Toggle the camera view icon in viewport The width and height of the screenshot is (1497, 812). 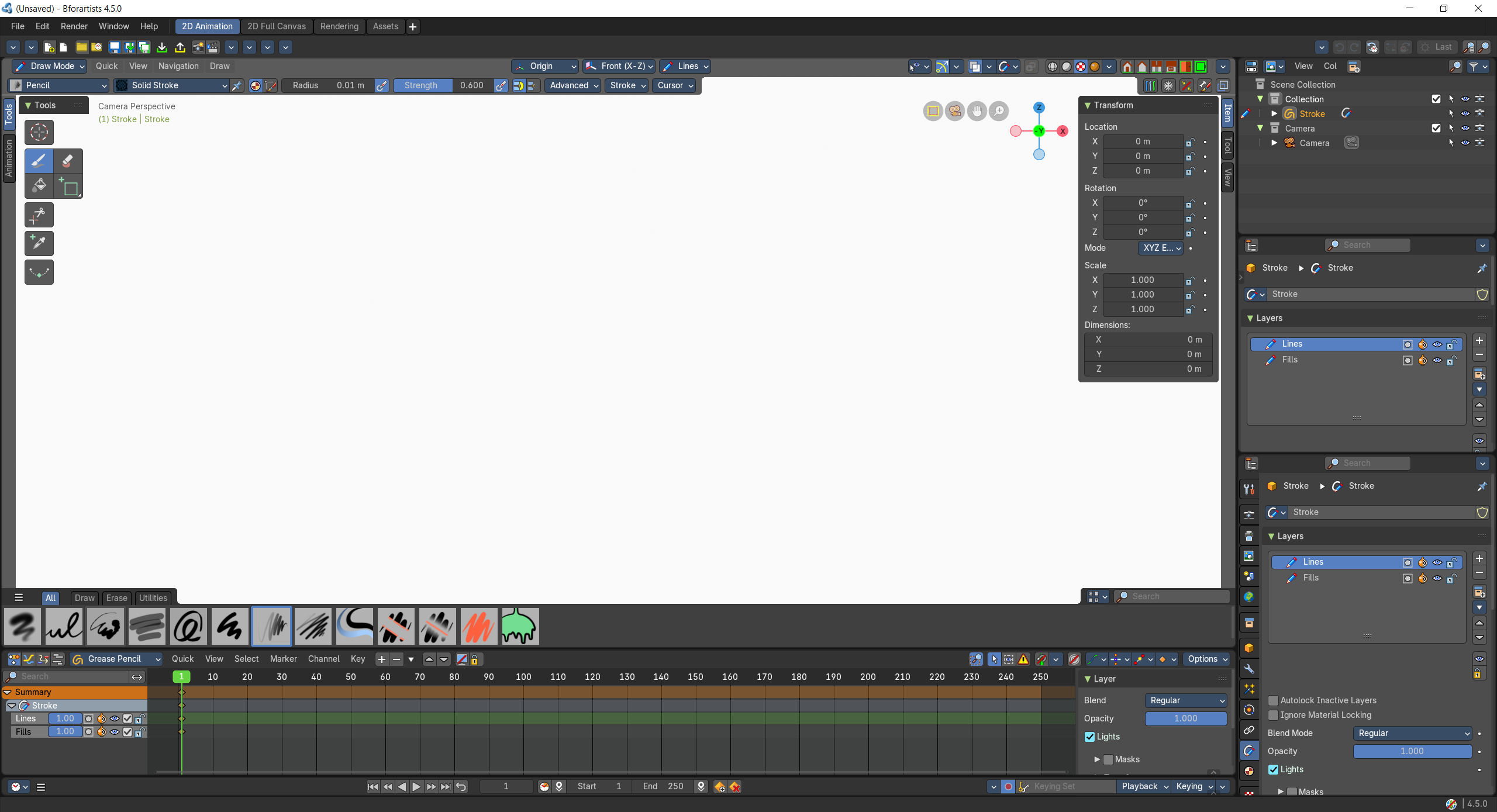pos(955,111)
